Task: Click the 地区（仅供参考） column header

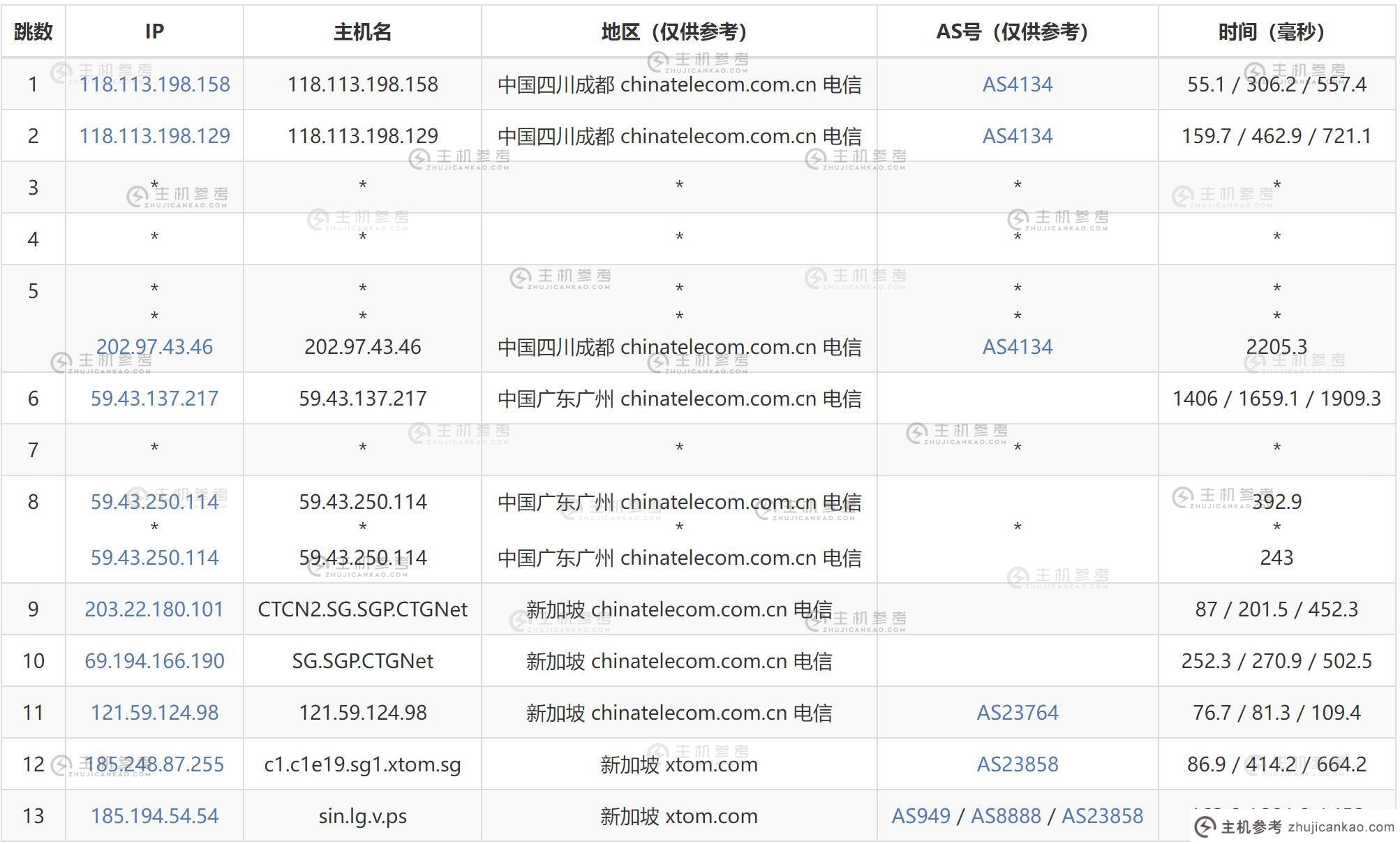Action: click(679, 31)
